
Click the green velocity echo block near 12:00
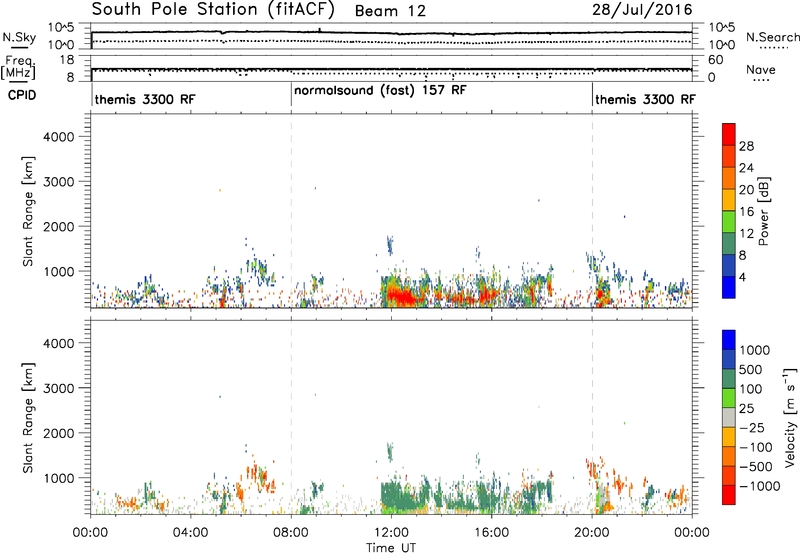tap(401, 495)
